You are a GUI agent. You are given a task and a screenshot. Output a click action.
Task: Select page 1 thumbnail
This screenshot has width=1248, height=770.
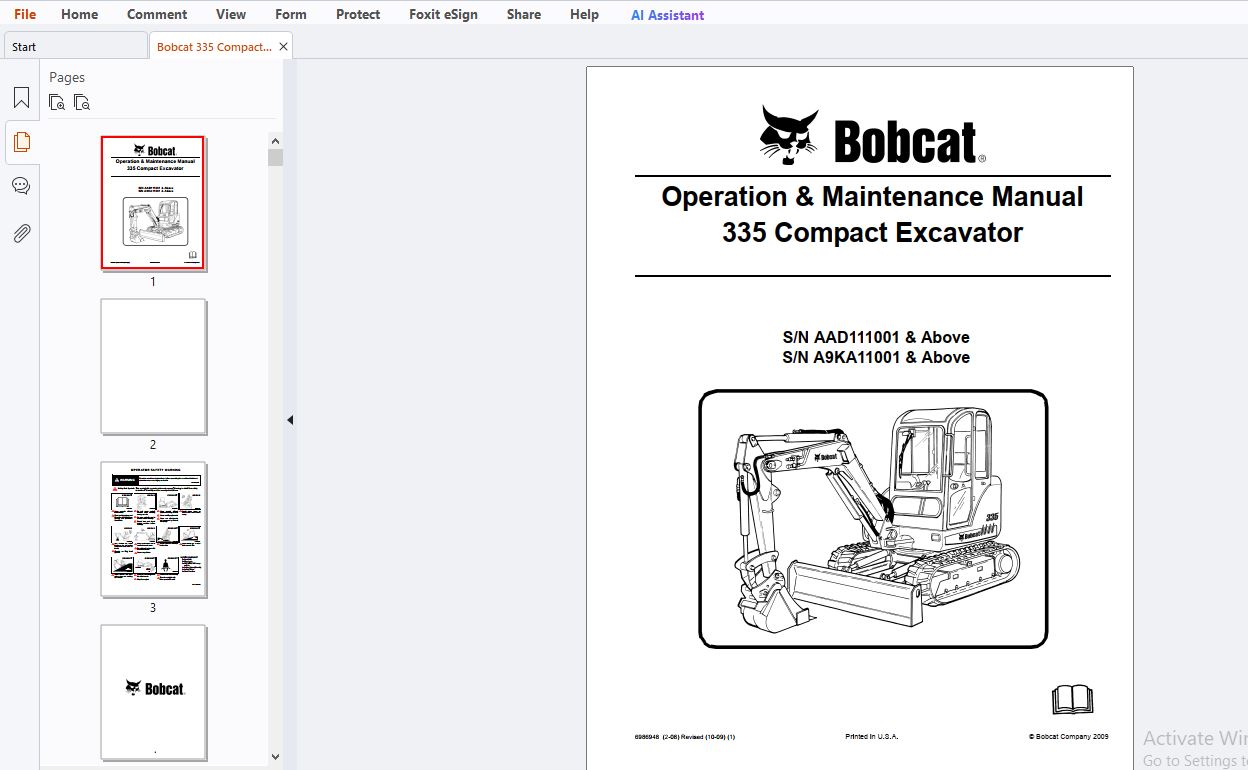[153, 203]
